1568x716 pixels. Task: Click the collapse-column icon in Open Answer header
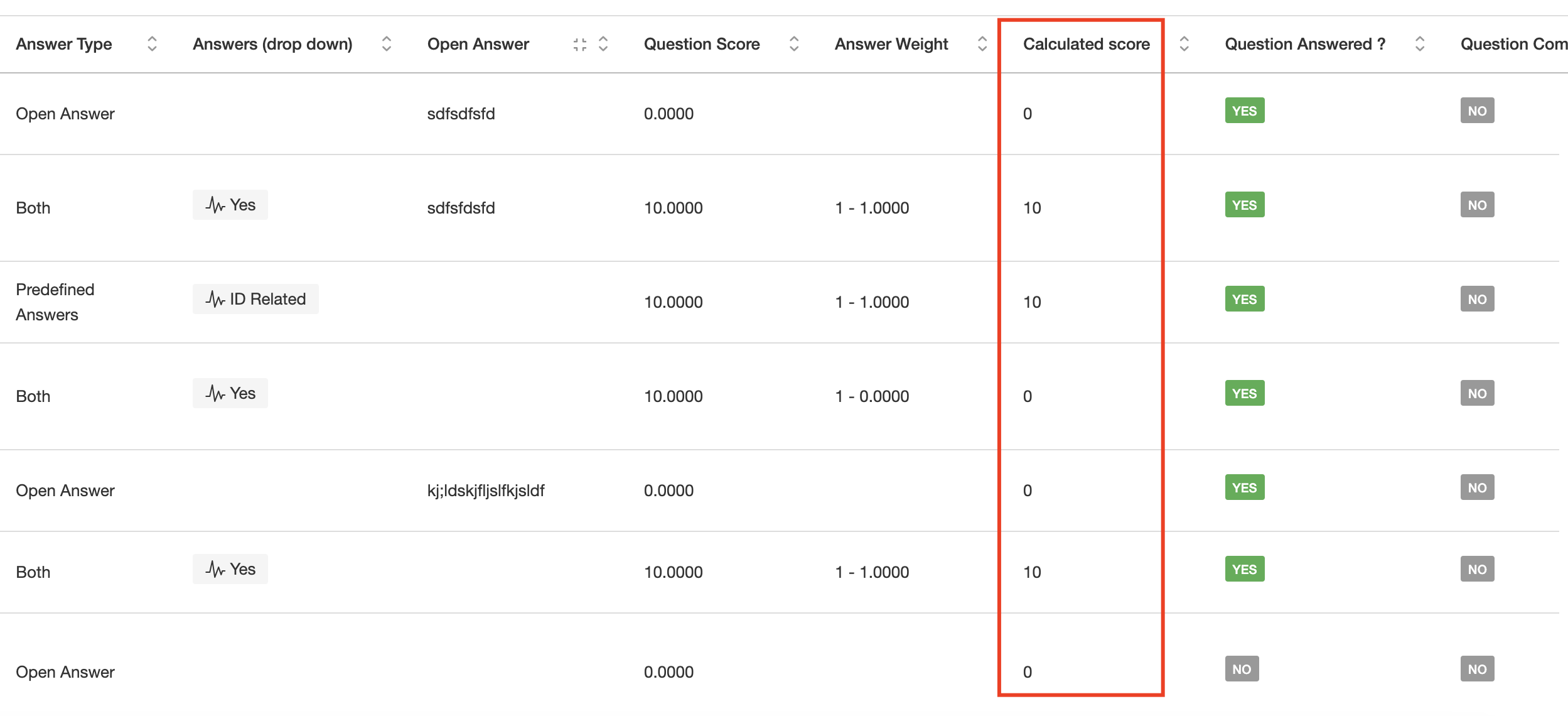(x=580, y=44)
